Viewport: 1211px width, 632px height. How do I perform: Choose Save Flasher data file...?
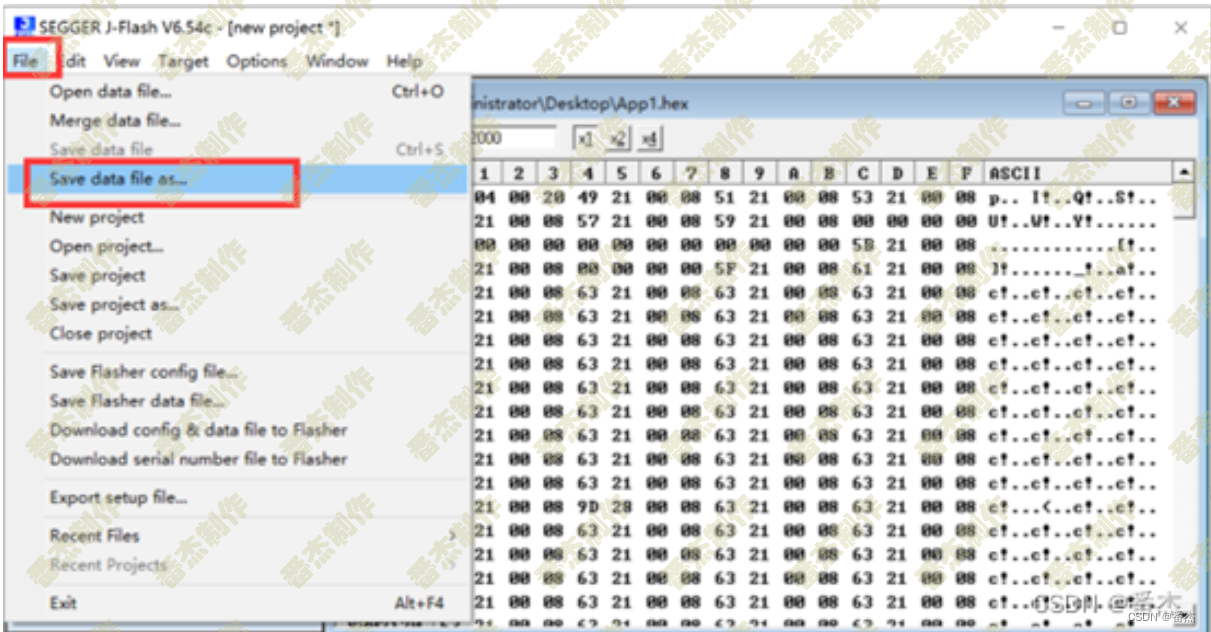click(238, 401)
